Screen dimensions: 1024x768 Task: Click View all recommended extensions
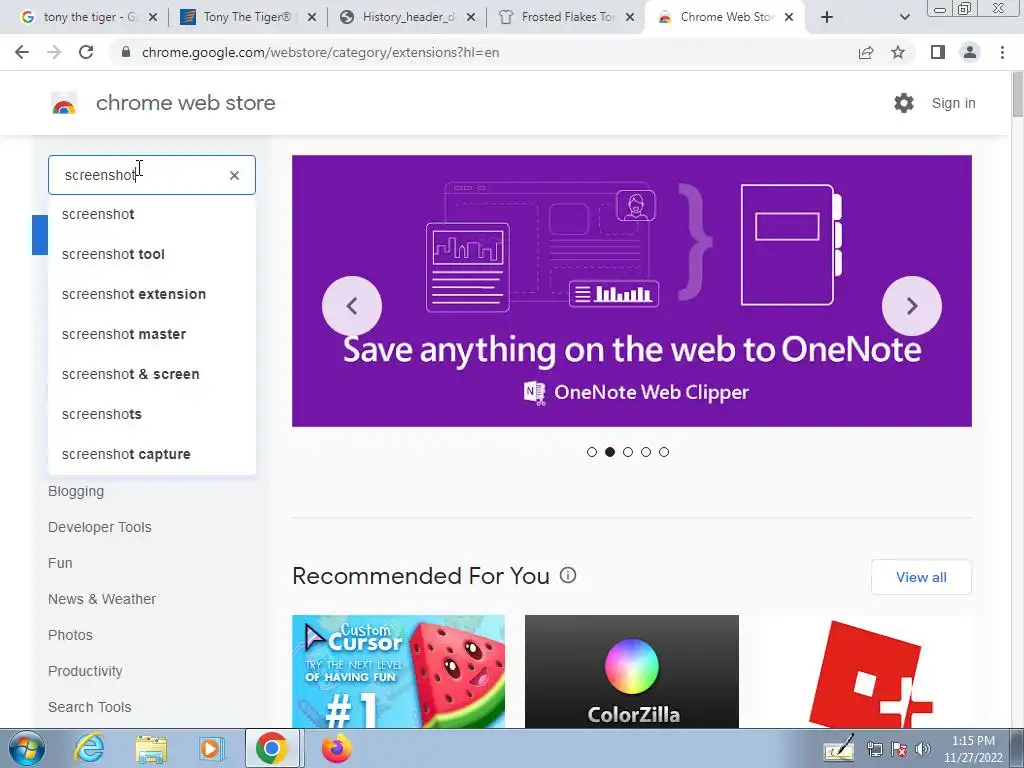click(x=921, y=577)
